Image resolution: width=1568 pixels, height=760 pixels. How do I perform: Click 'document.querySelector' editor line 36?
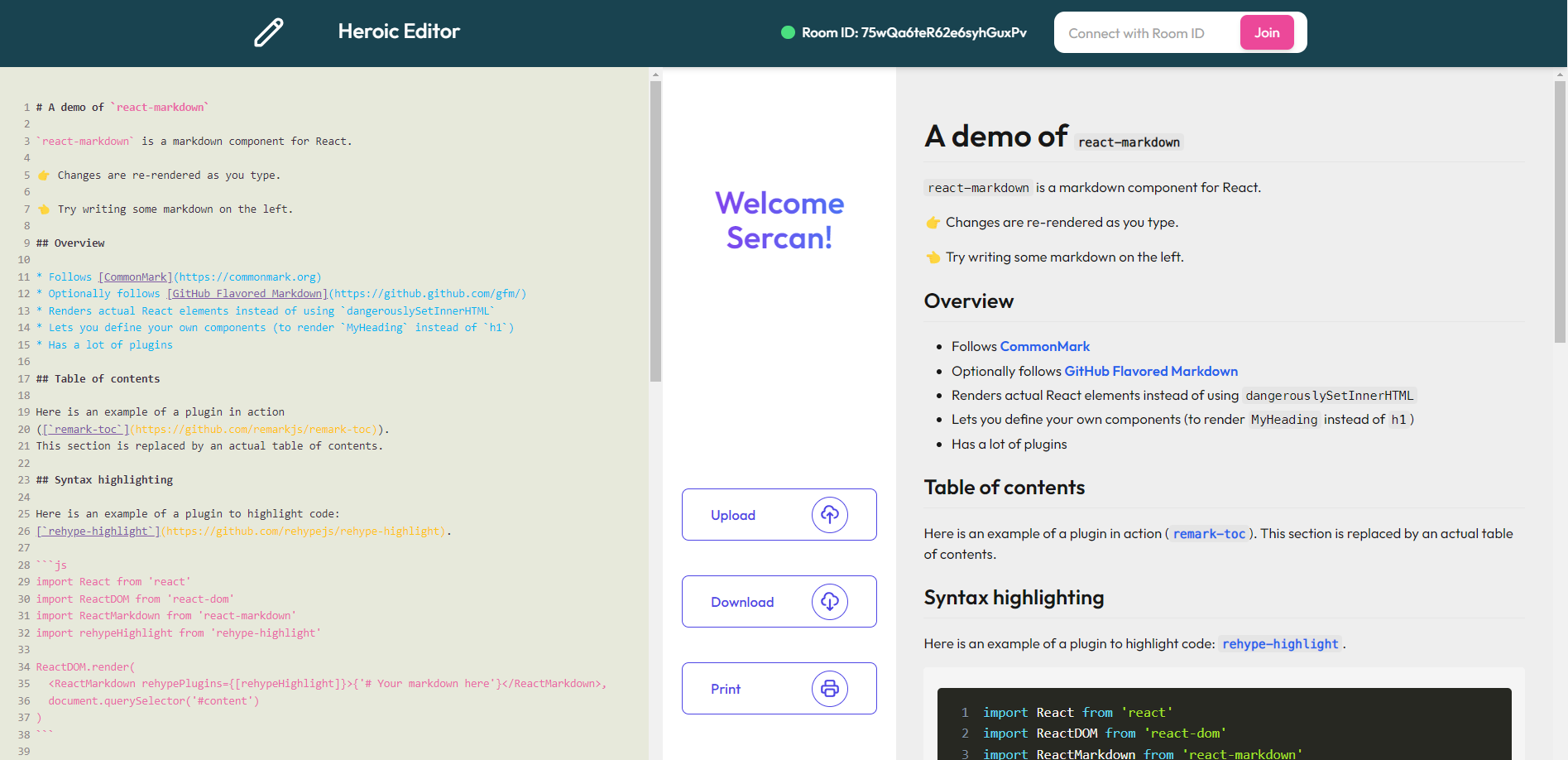[x=153, y=700]
